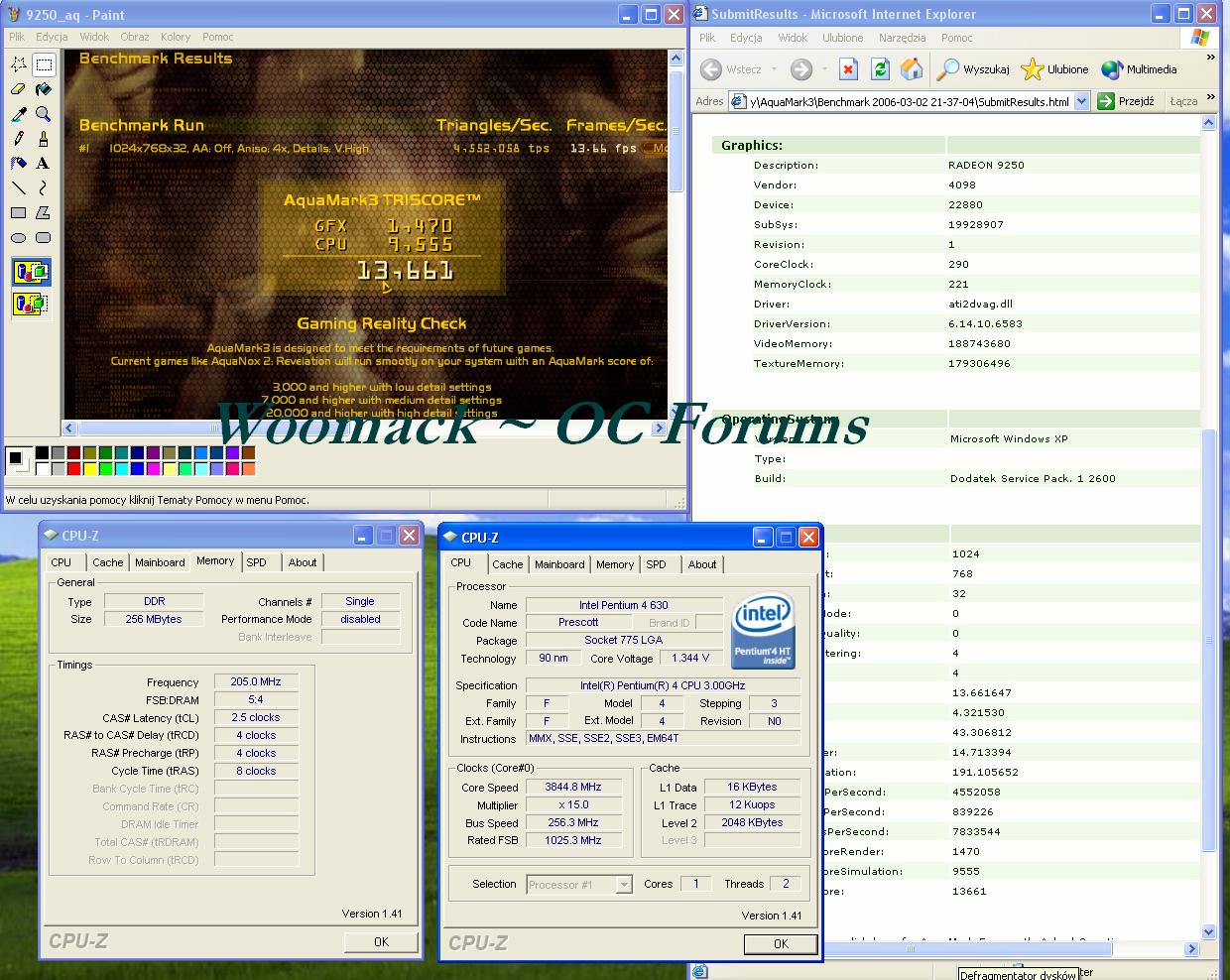The height and width of the screenshot is (980, 1230).
Task: Open Wyszukaj search in Internet Explorer
Action: point(973,69)
